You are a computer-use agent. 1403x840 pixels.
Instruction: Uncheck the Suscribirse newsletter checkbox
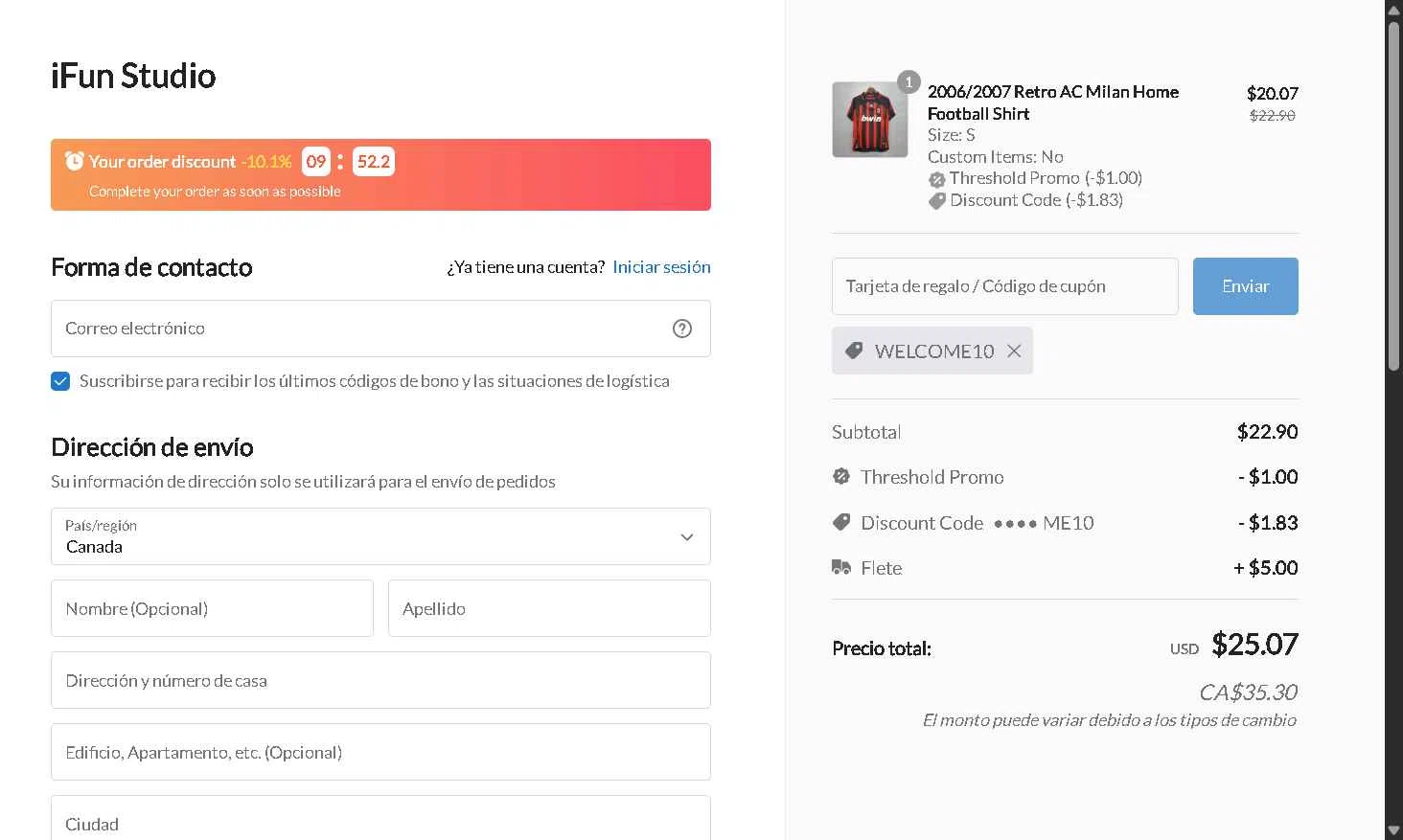tap(60, 381)
